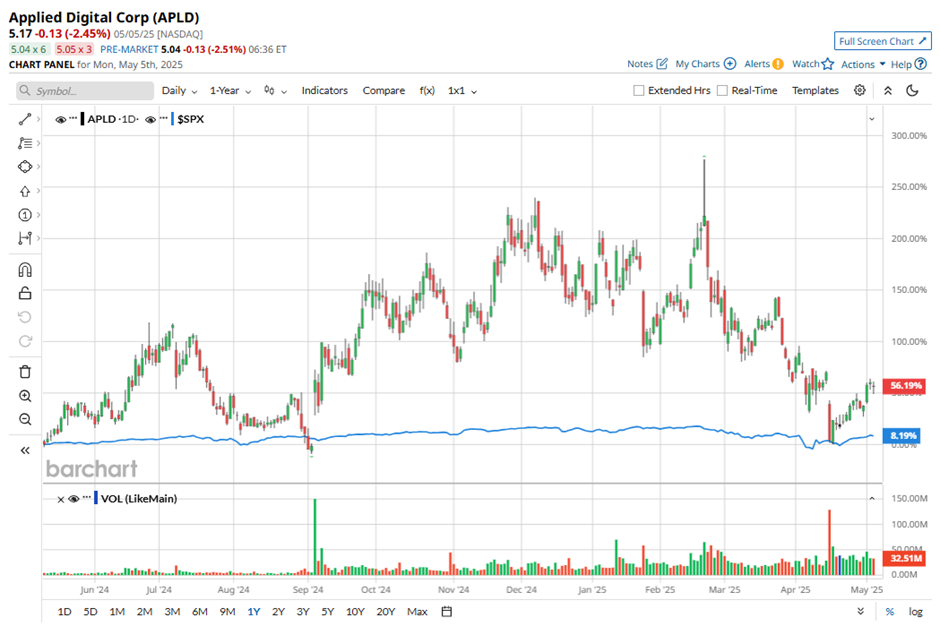The image size is (940, 626).
Task: Collapse the left drawing toolbar
Action: (25, 450)
